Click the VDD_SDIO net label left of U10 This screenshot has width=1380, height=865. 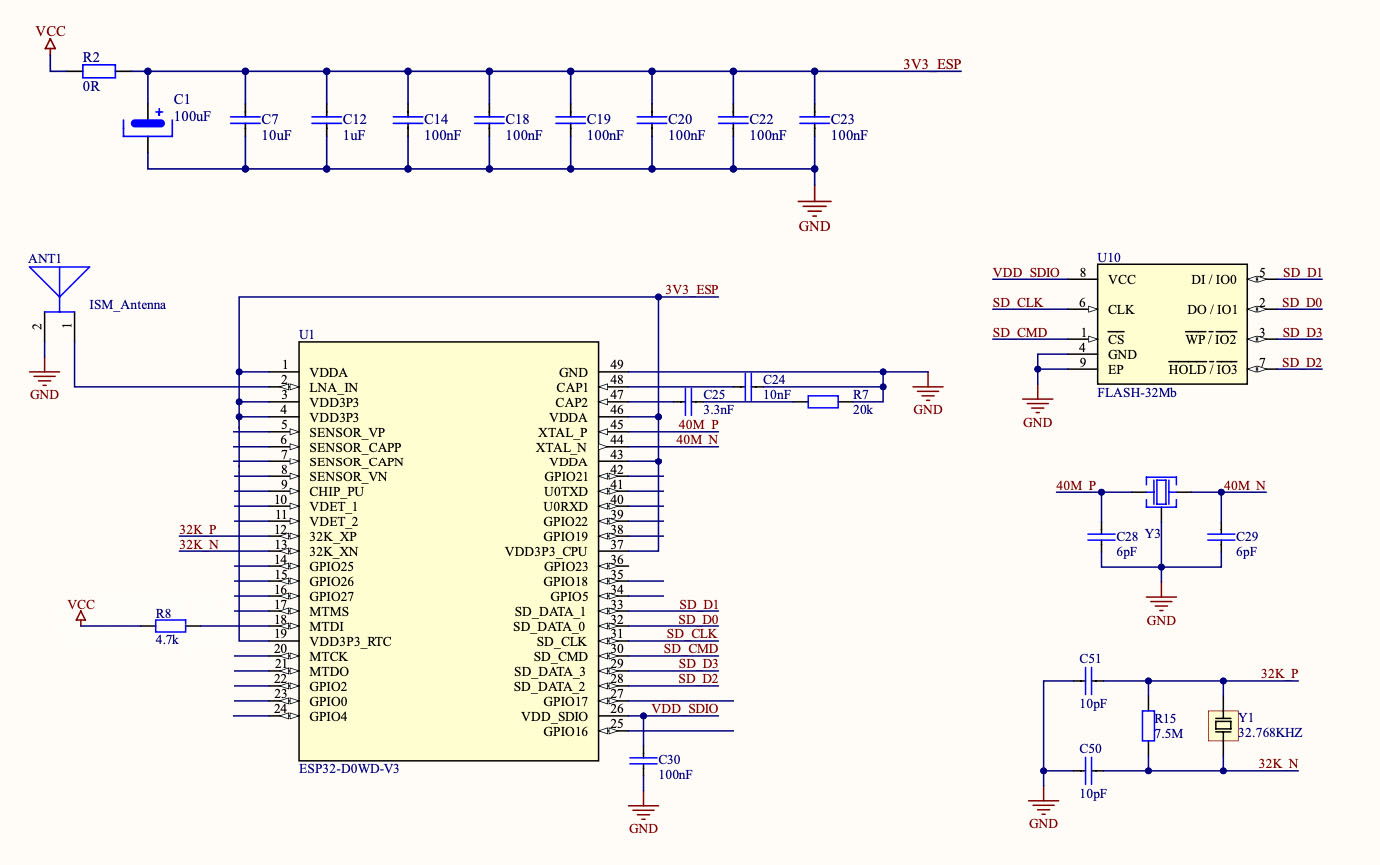tap(1026, 273)
